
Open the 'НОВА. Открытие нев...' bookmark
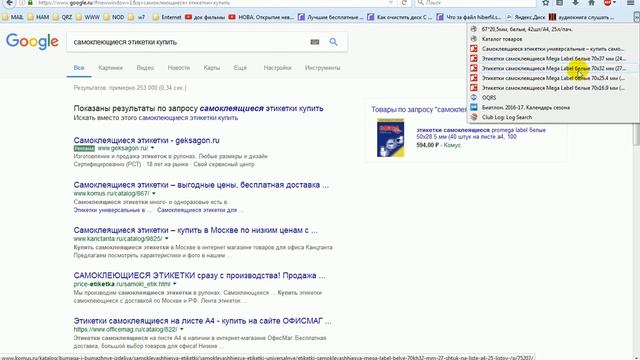(x=261, y=17)
